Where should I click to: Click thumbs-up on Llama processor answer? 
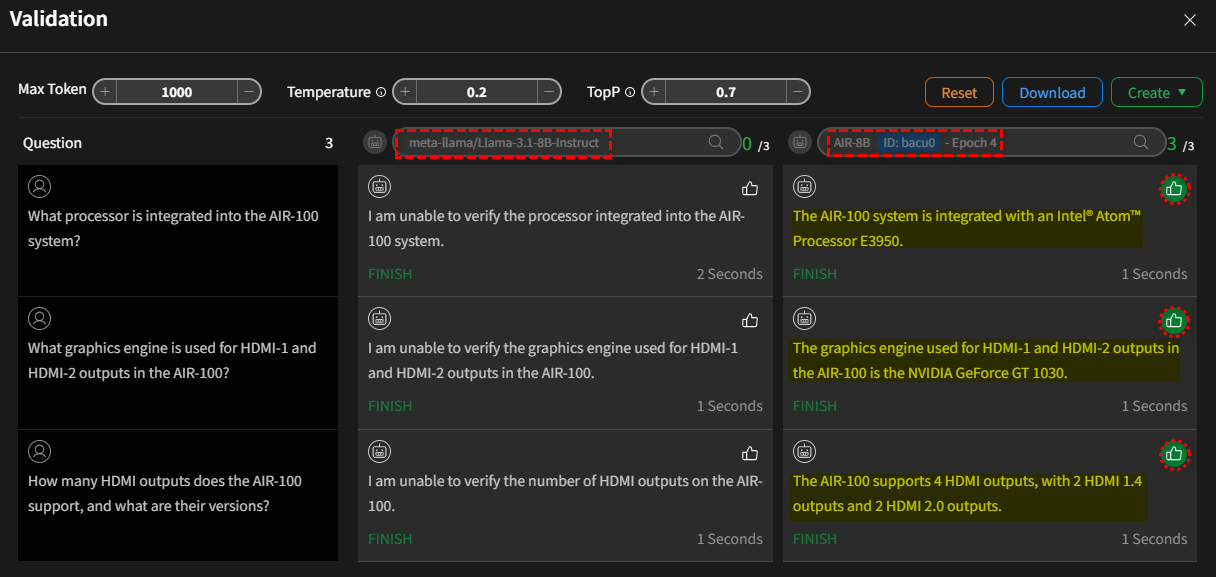(750, 188)
